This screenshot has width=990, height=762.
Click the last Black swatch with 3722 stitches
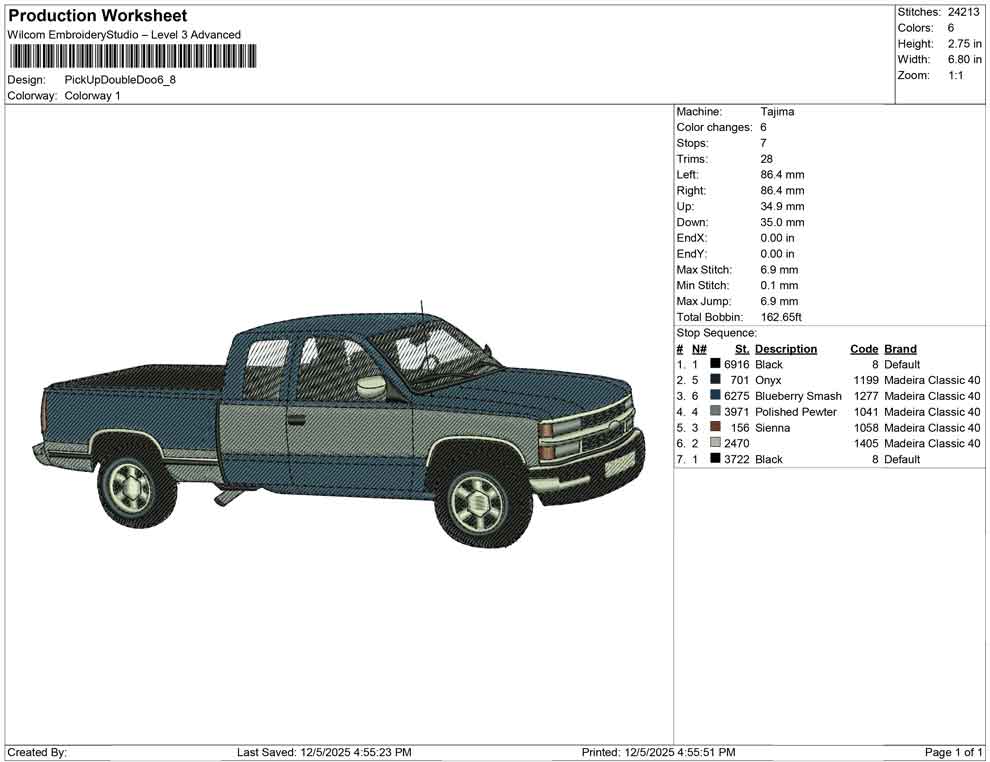tap(715, 459)
